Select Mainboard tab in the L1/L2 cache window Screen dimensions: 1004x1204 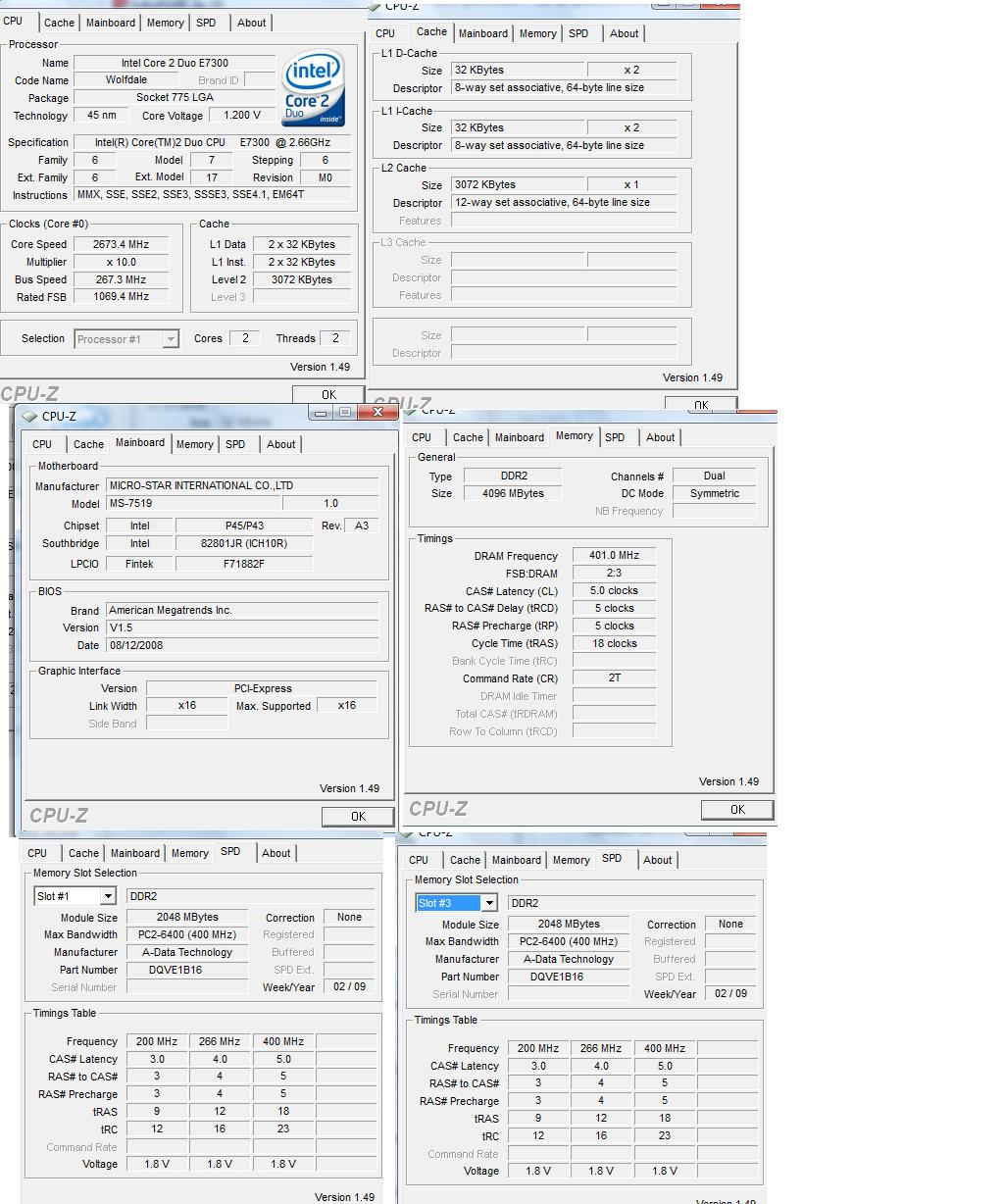(483, 33)
